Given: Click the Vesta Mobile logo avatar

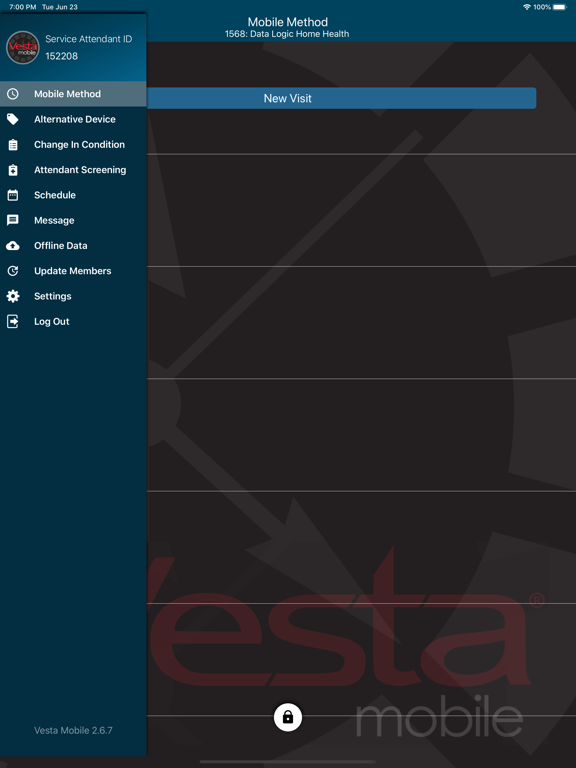Looking at the screenshot, I should coord(23,48).
